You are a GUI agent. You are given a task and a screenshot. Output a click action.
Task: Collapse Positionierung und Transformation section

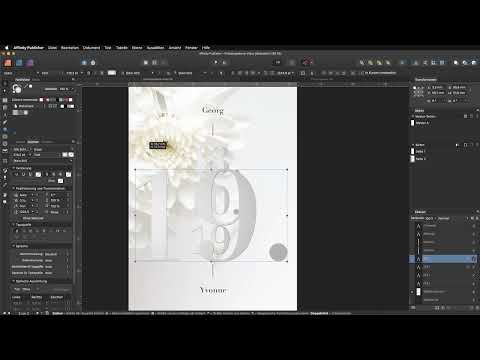coord(14,189)
